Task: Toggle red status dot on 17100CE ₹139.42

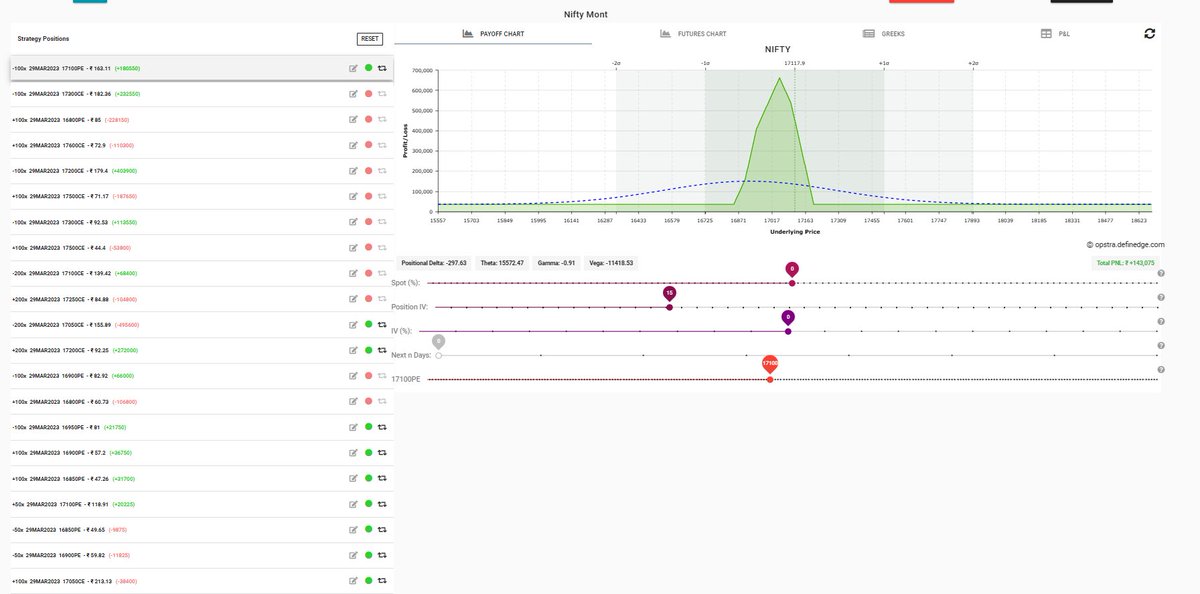Action: 368,273
